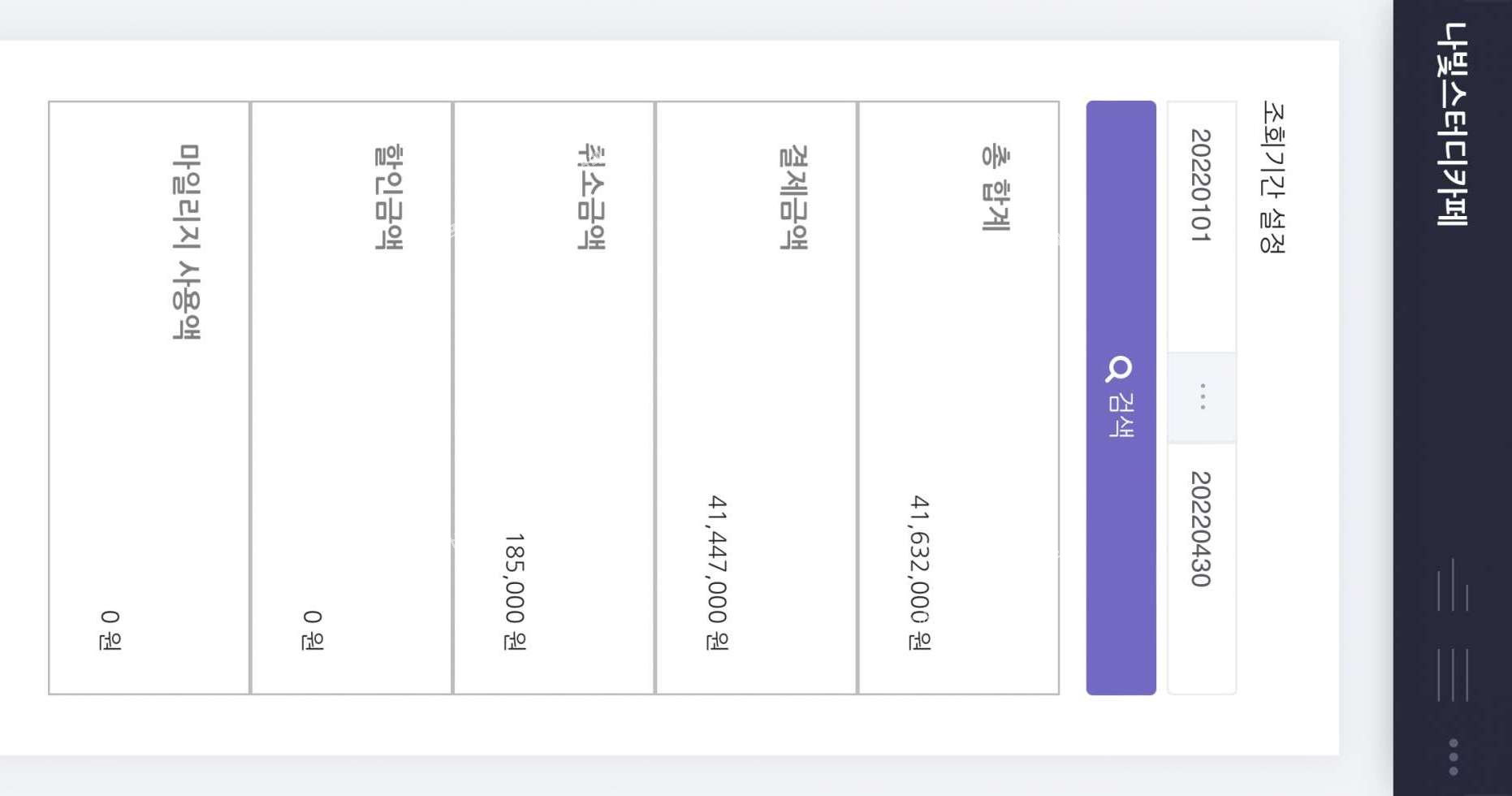Select the 취소금액 card label

click(591, 197)
